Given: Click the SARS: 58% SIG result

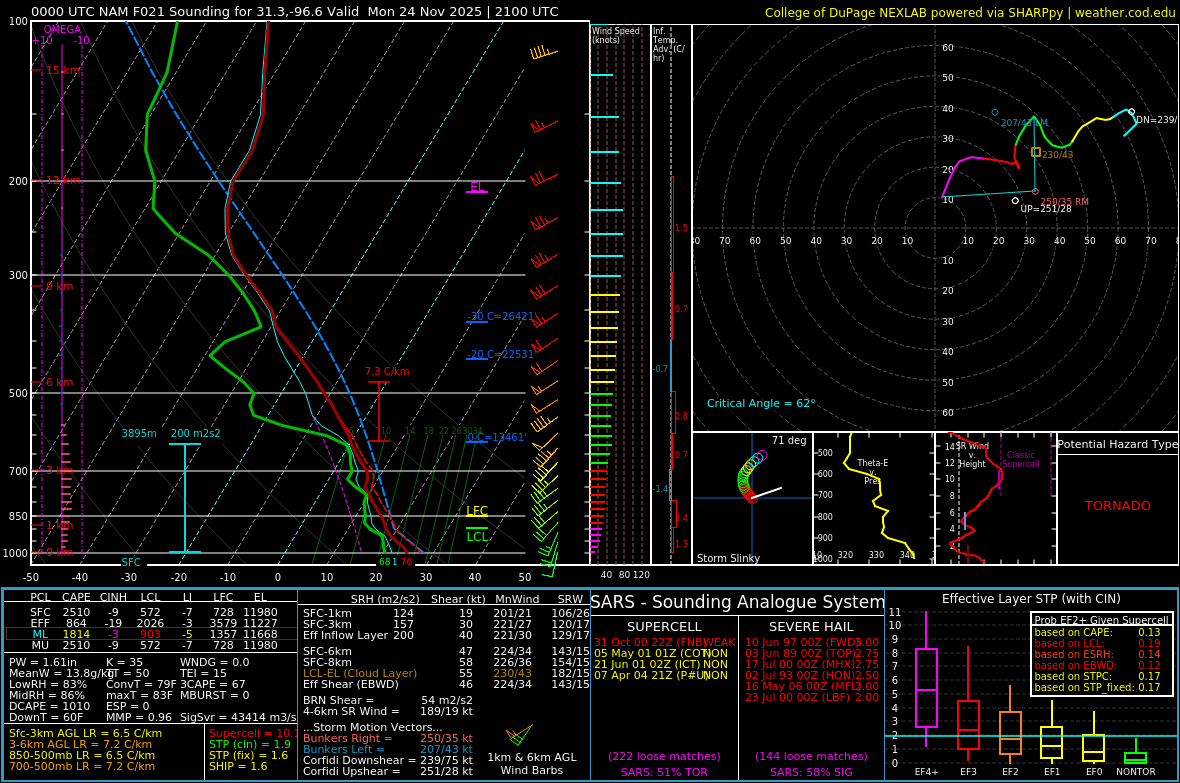Looking at the screenshot, I should 811,772.
